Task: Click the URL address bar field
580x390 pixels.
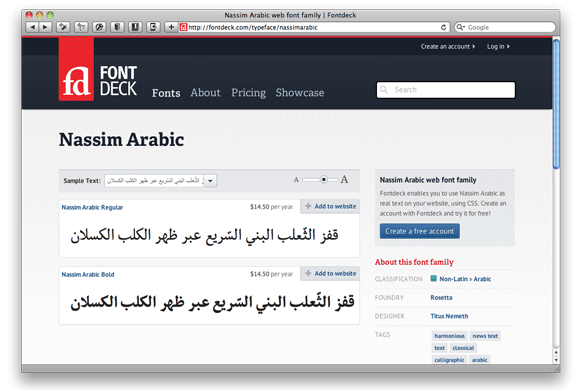Action: tap(314, 27)
